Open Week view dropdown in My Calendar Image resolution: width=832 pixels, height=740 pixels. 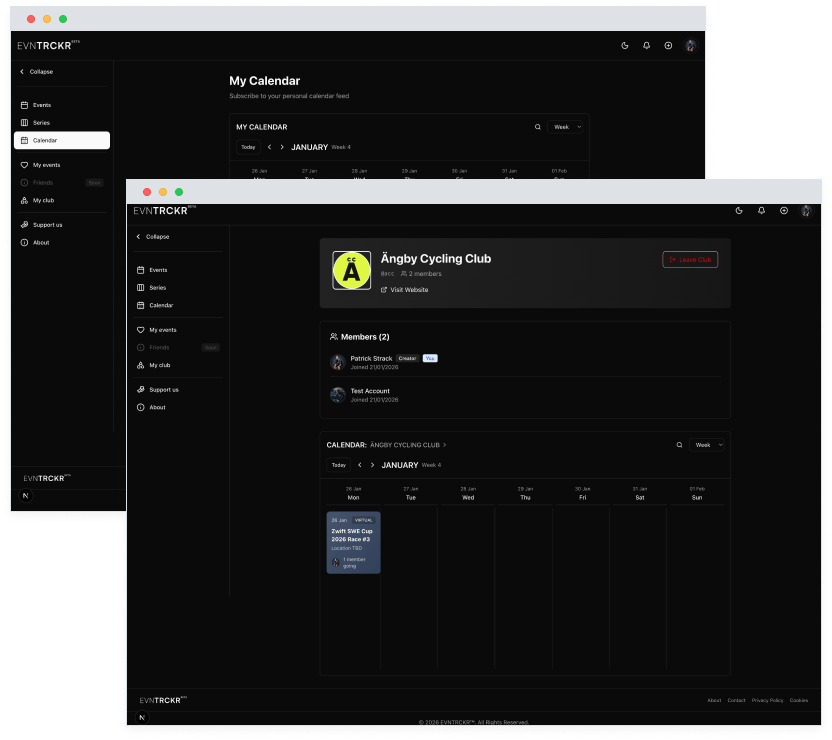(566, 127)
